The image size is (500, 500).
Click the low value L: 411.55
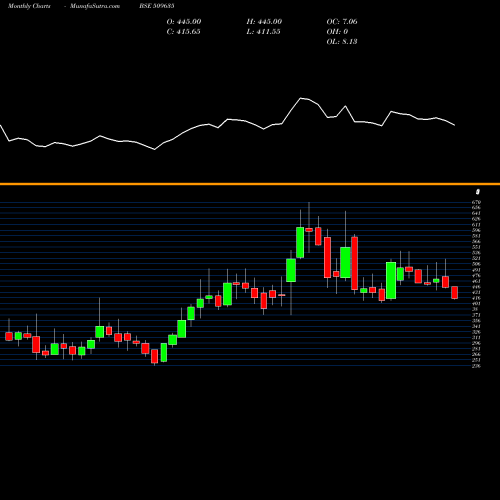point(264,32)
